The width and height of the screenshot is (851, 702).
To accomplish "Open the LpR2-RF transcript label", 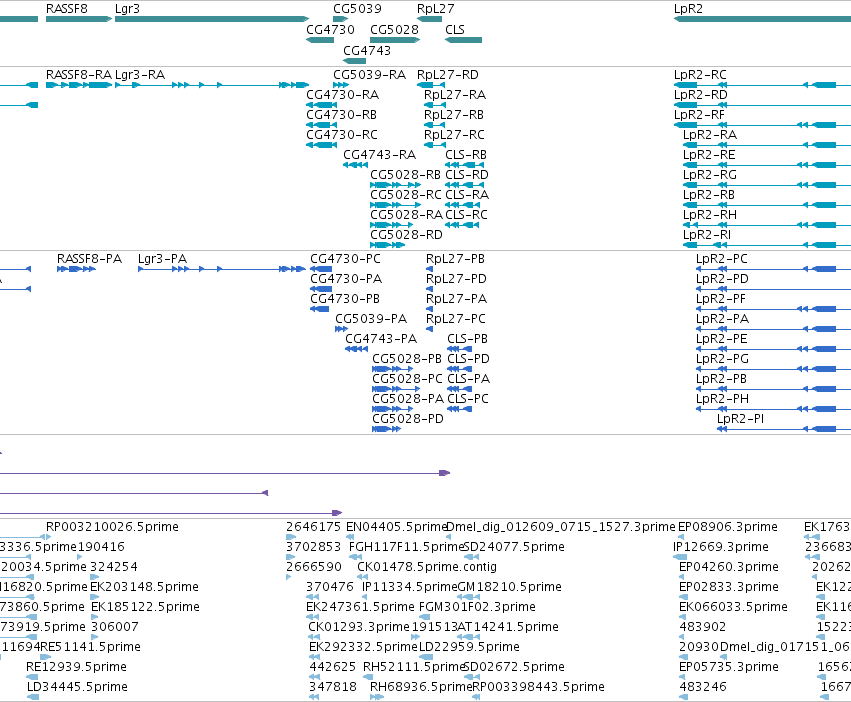I will [x=699, y=115].
